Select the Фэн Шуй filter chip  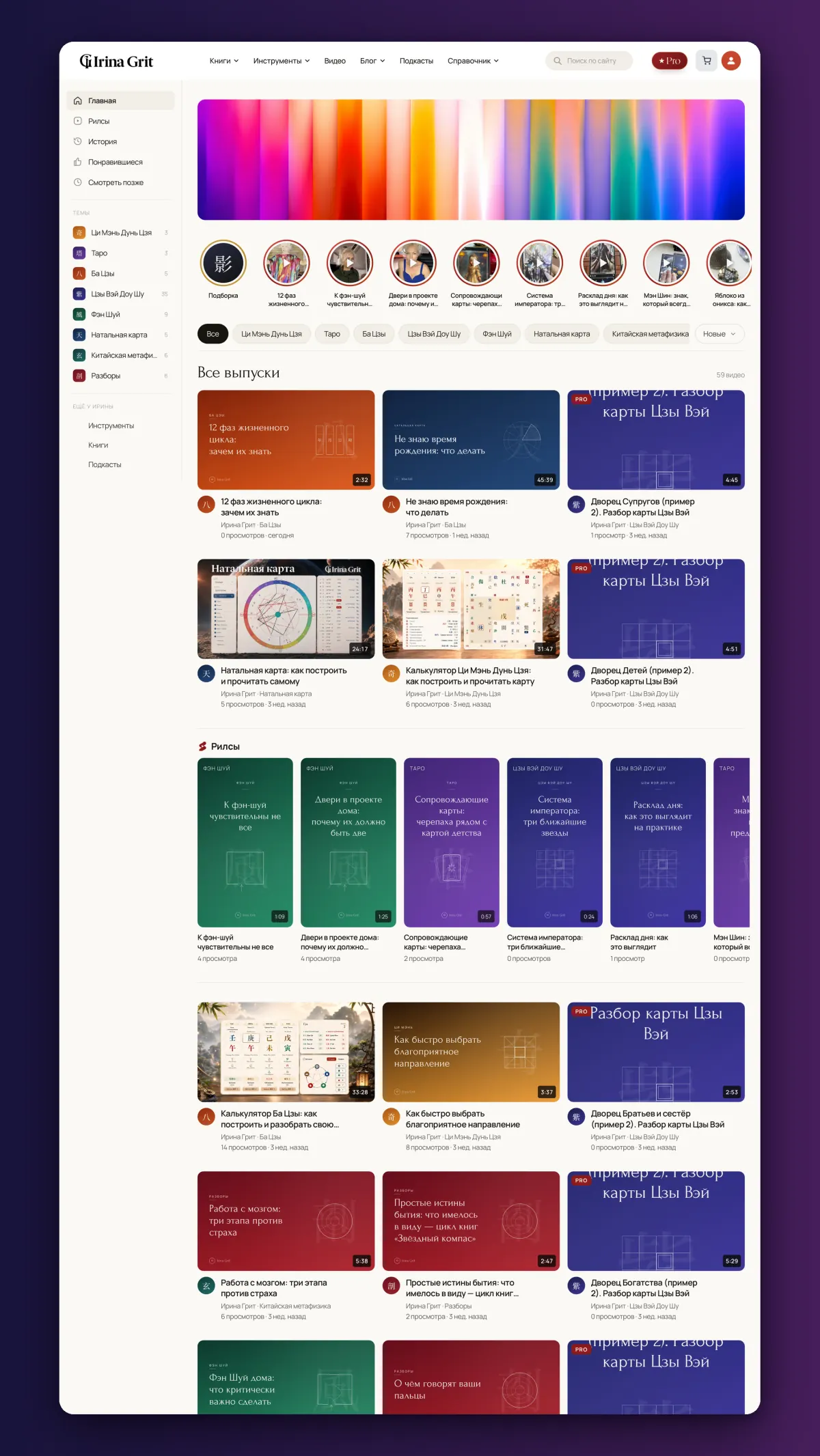coord(497,334)
